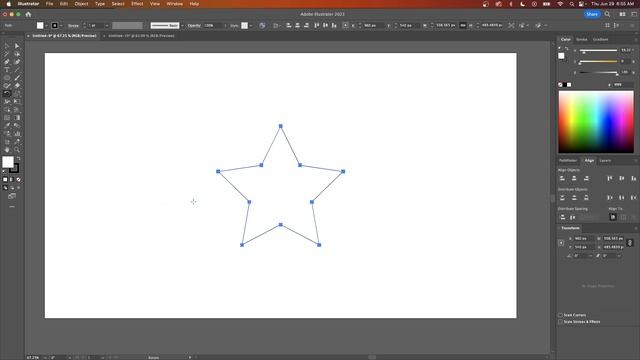
Task: Select the Gradient tool in toolbar
Action: tap(17, 118)
